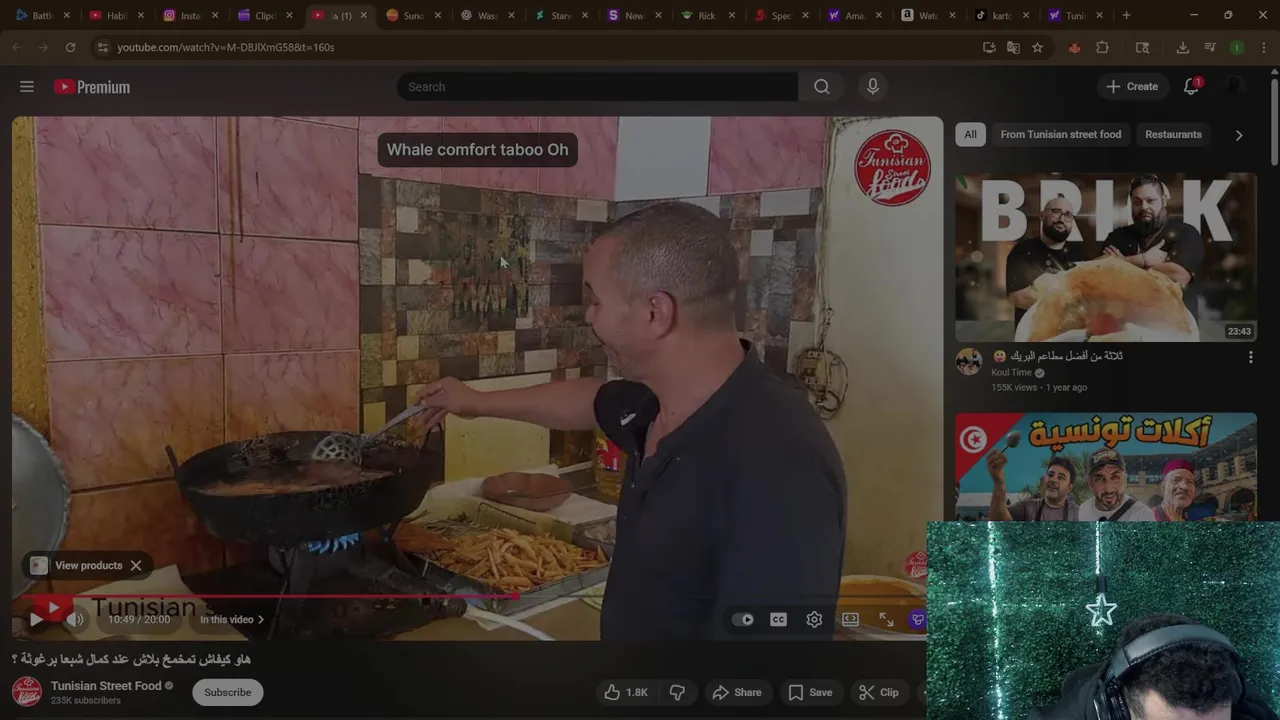This screenshot has height=720, width=1280.
Task: Like the video with 1.8K likes
Action: point(626,692)
